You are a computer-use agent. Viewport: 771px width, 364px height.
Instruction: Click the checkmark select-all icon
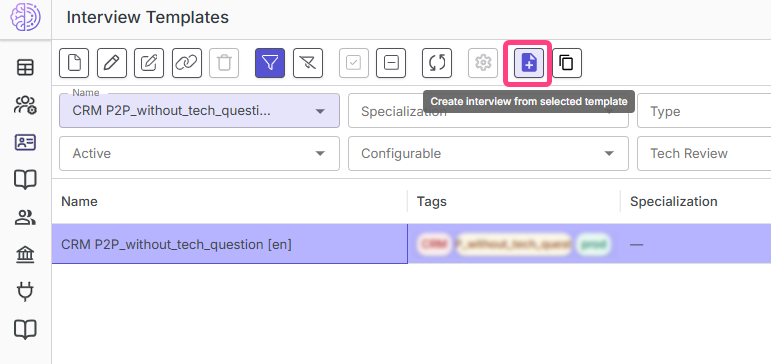(x=354, y=63)
